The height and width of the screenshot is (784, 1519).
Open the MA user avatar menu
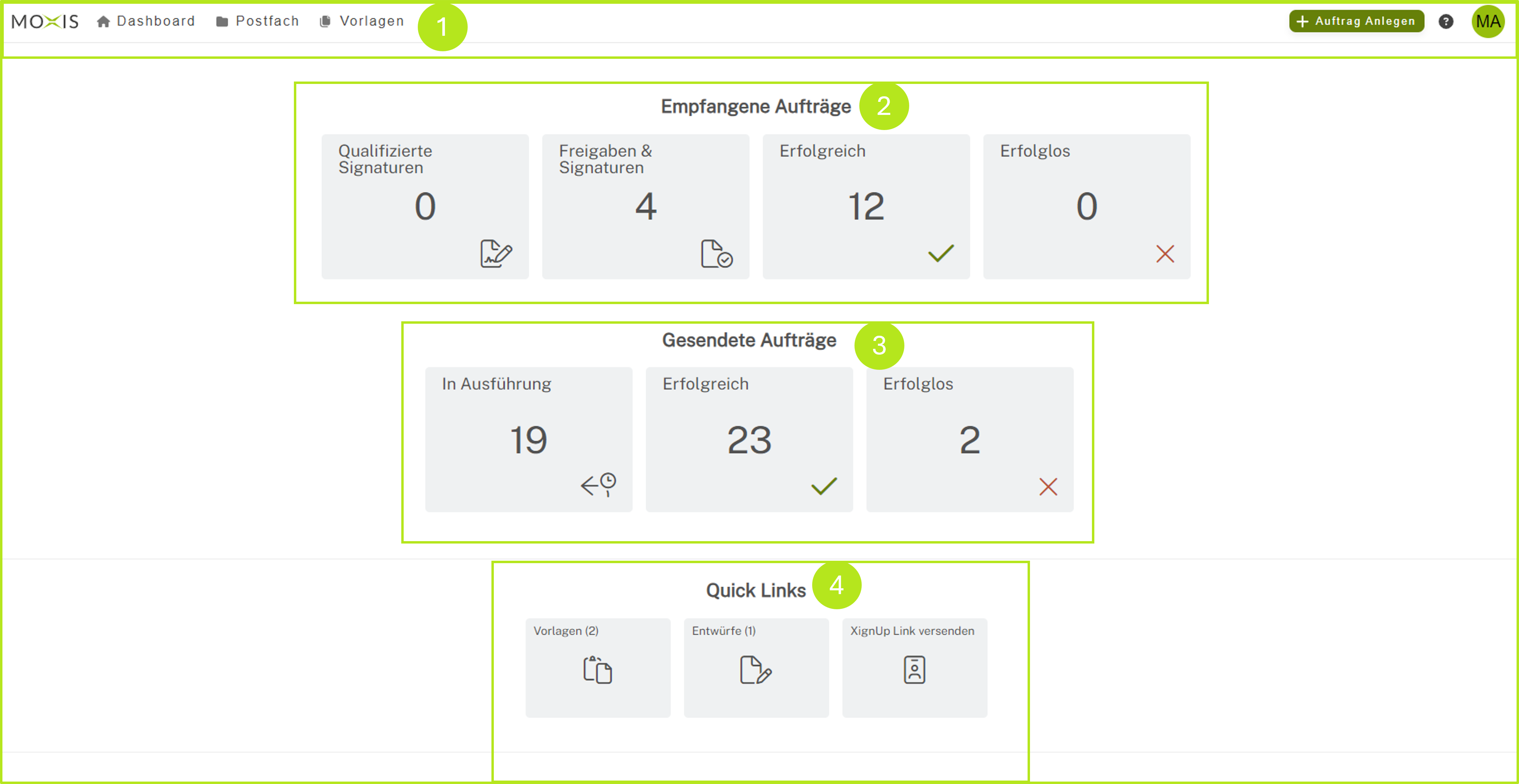tap(1488, 22)
